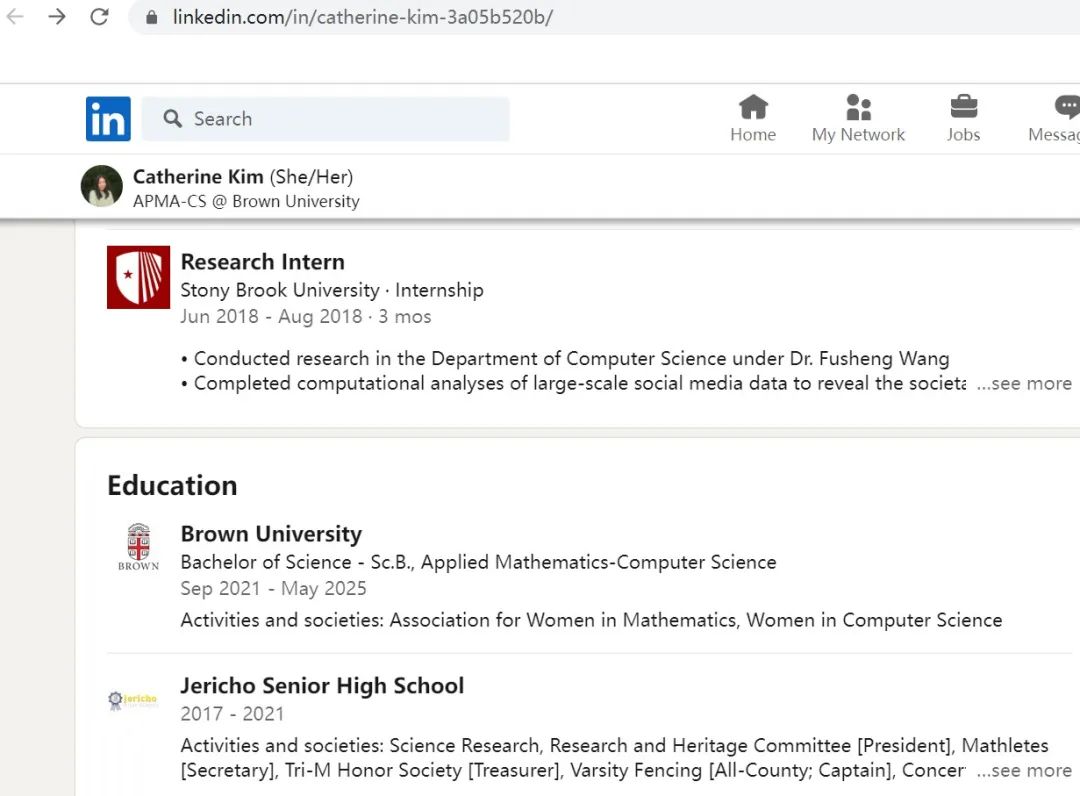Click the Jericho Senior High School logo
The image size is (1080, 796).
(x=133, y=700)
